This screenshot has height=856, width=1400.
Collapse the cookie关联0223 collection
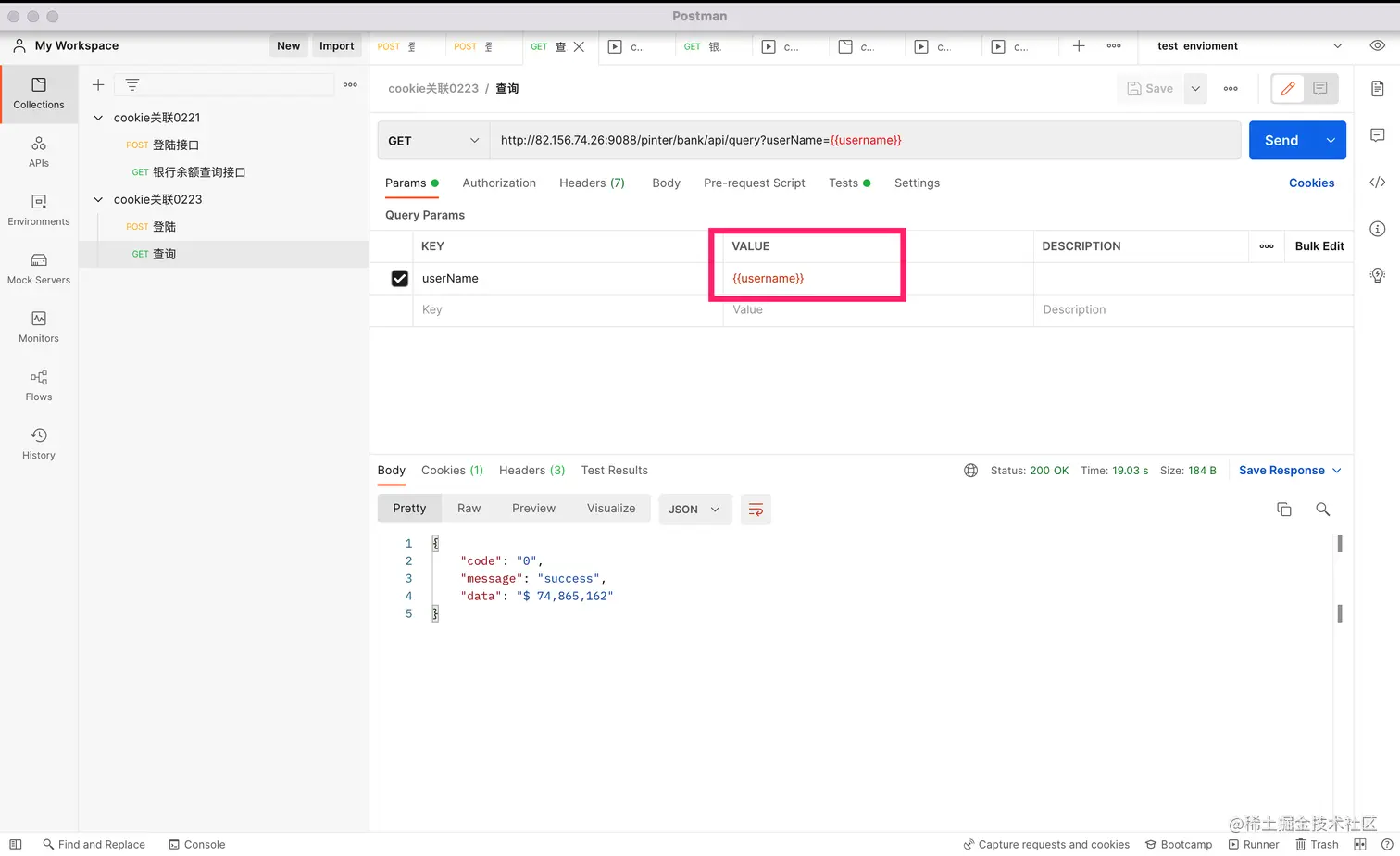point(98,199)
